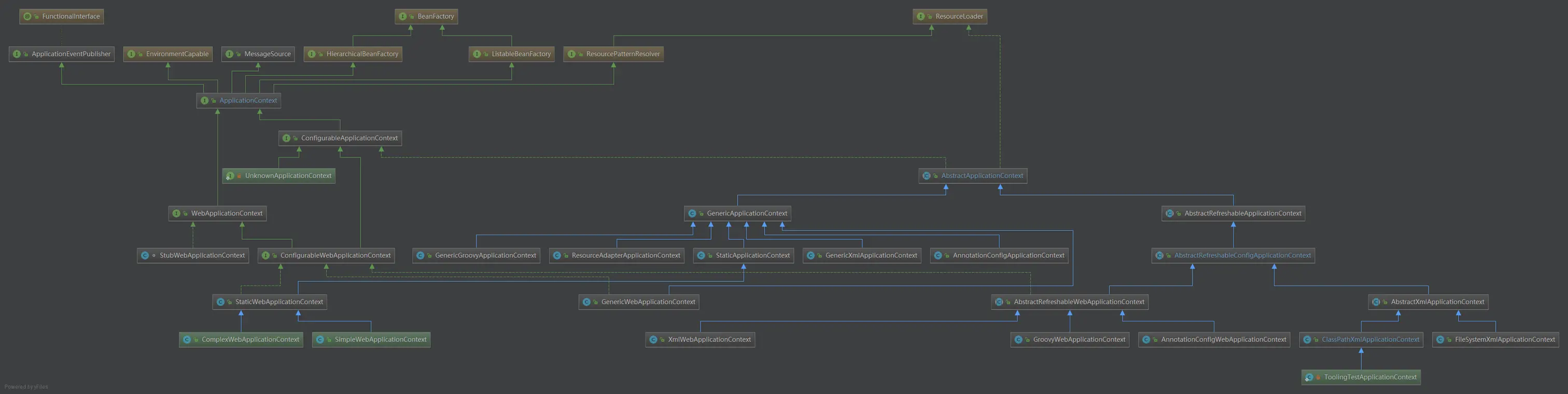Click class icon on ToolingTestApplicationContext
Viewport: 1568px width, 394px height.
[x=1309, y=377]
